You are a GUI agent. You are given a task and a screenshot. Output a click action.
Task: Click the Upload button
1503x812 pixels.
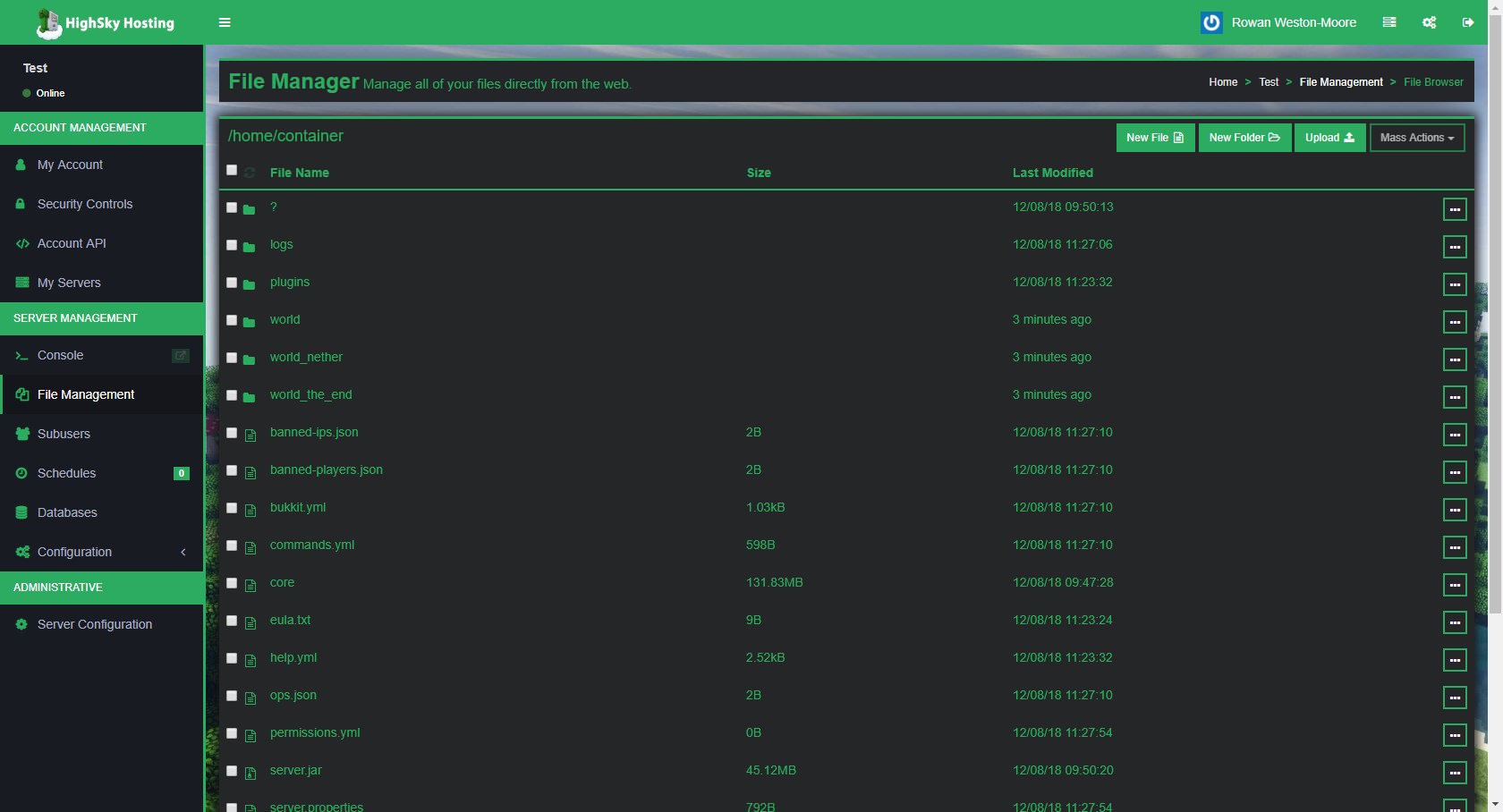point(1329,138)
